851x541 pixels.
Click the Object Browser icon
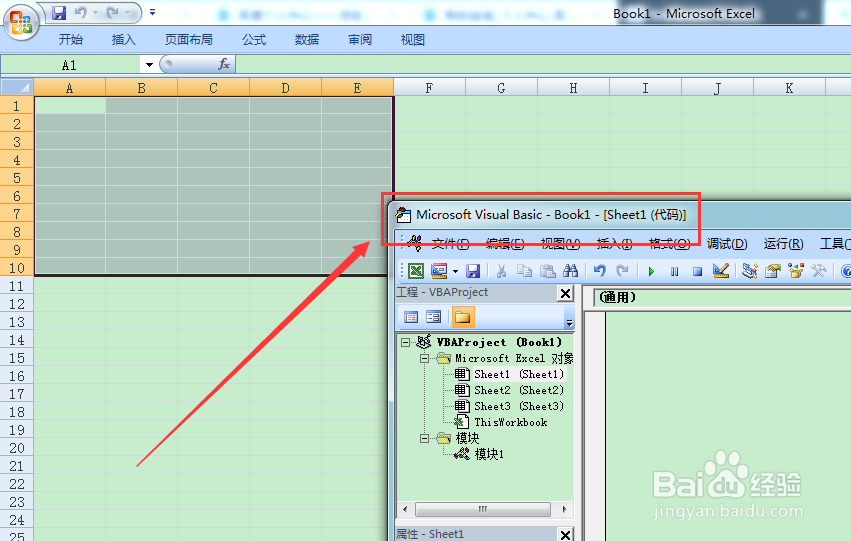pyautogui.click(x=796, y=270)
